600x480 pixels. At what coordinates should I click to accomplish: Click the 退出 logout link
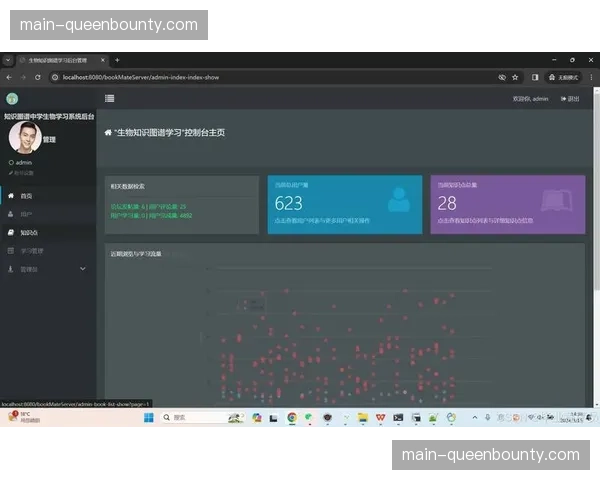click(570, 99)
